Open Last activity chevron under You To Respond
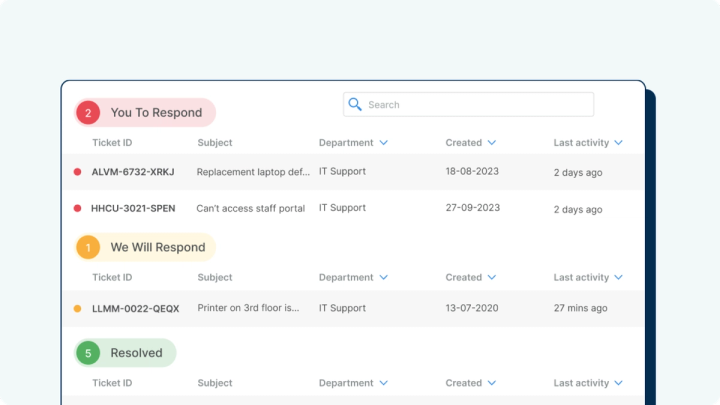Image resolution: width=720 pixels, height=405 pixels. 619,143
